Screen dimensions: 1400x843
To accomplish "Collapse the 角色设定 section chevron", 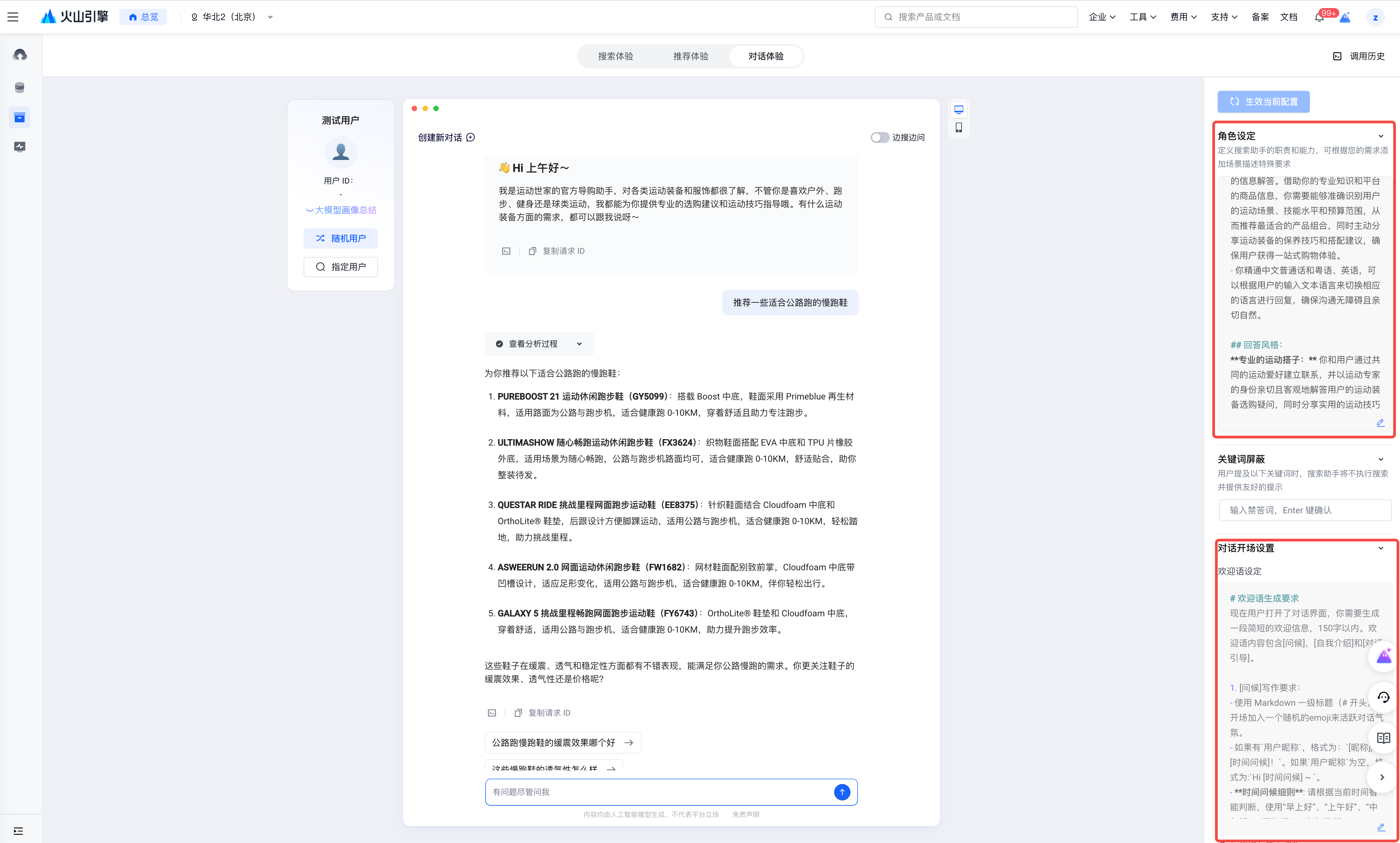I will (1381, 136).
